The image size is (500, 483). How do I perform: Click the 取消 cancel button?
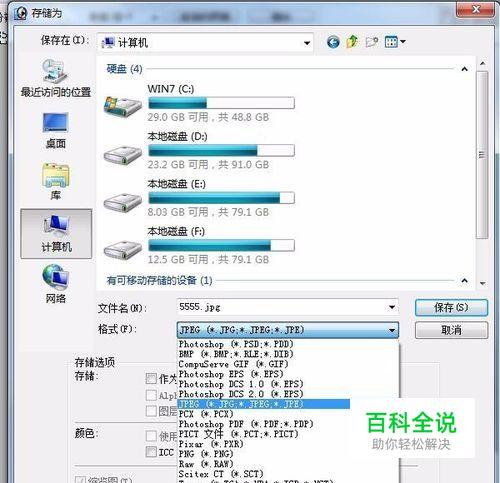[451, 330]
